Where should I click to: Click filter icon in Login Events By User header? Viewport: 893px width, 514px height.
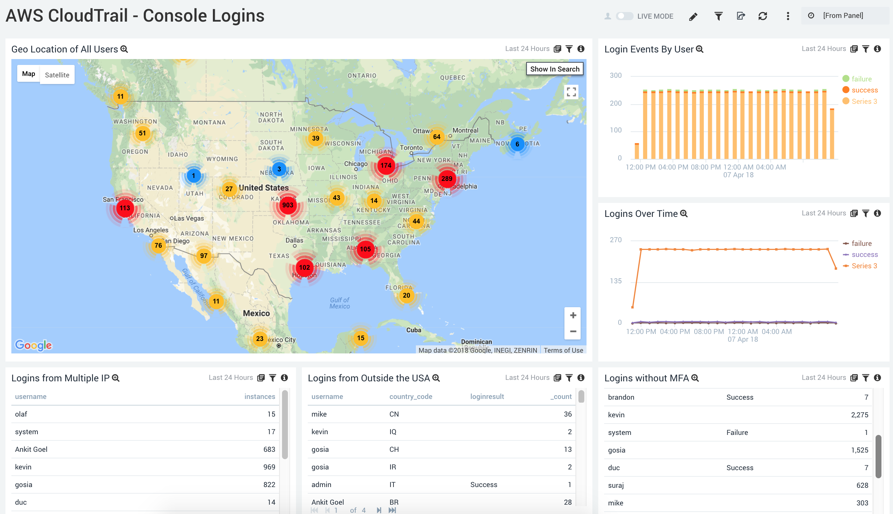(x=866, y=49)
